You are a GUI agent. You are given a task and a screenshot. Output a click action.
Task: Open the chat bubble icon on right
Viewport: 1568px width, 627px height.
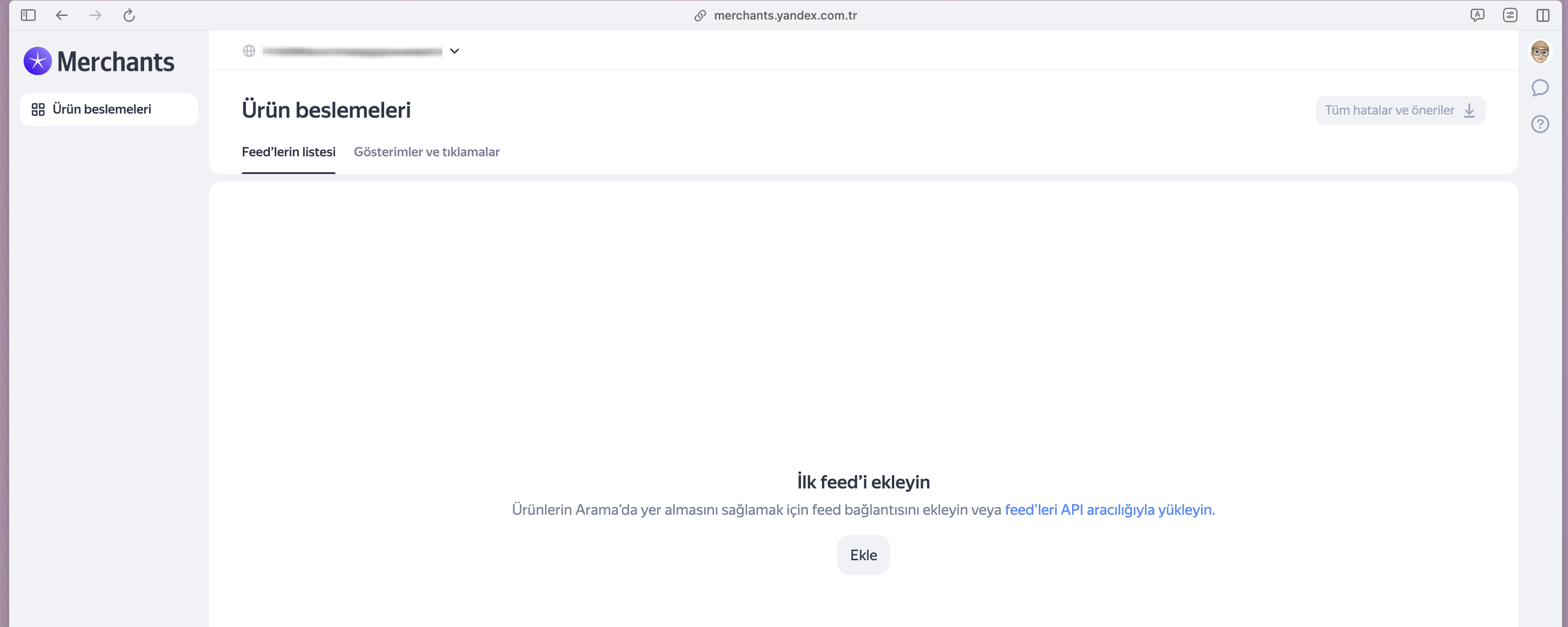[1539, 88]
